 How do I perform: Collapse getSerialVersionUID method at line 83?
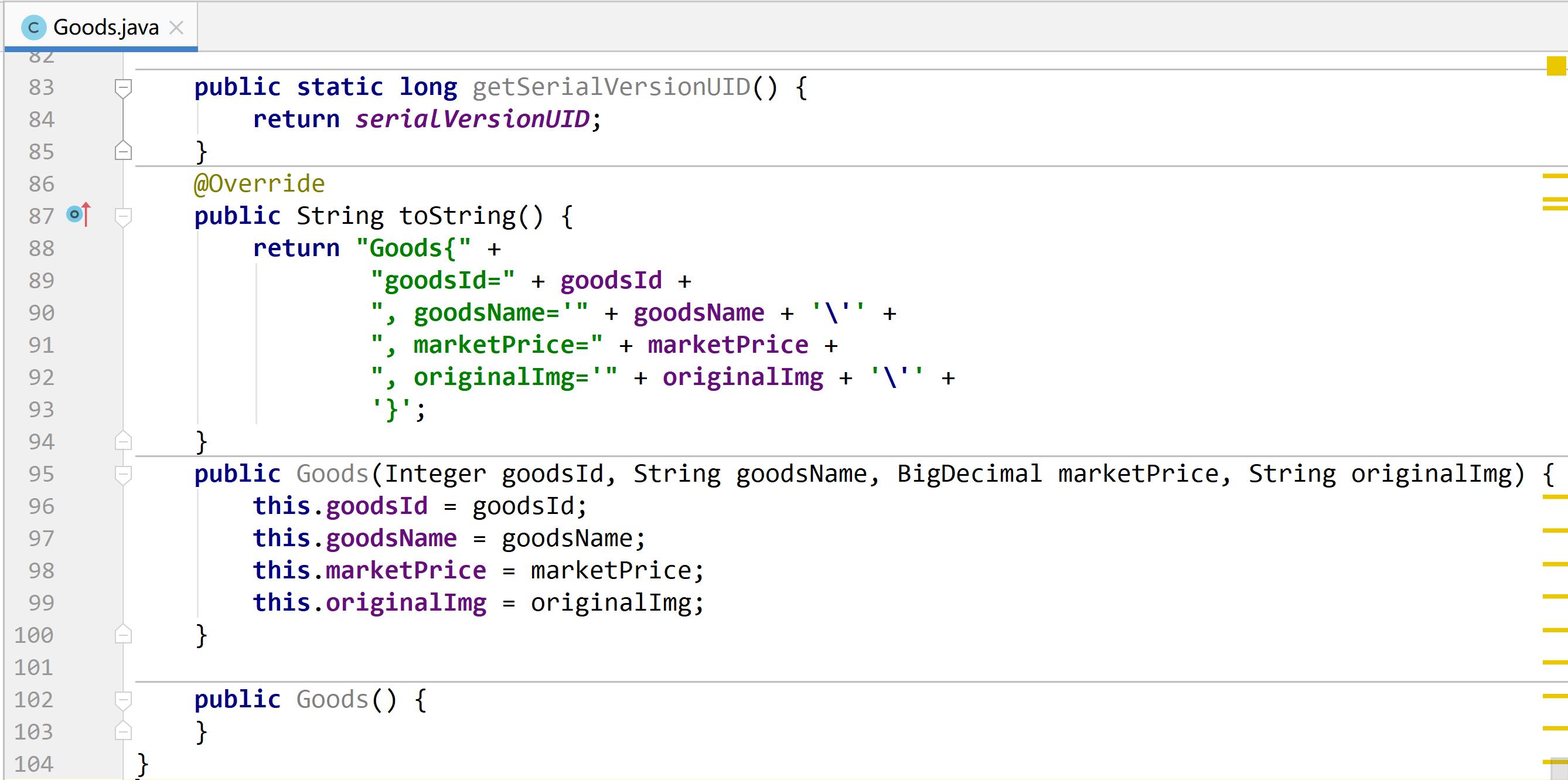coord(123,88)
